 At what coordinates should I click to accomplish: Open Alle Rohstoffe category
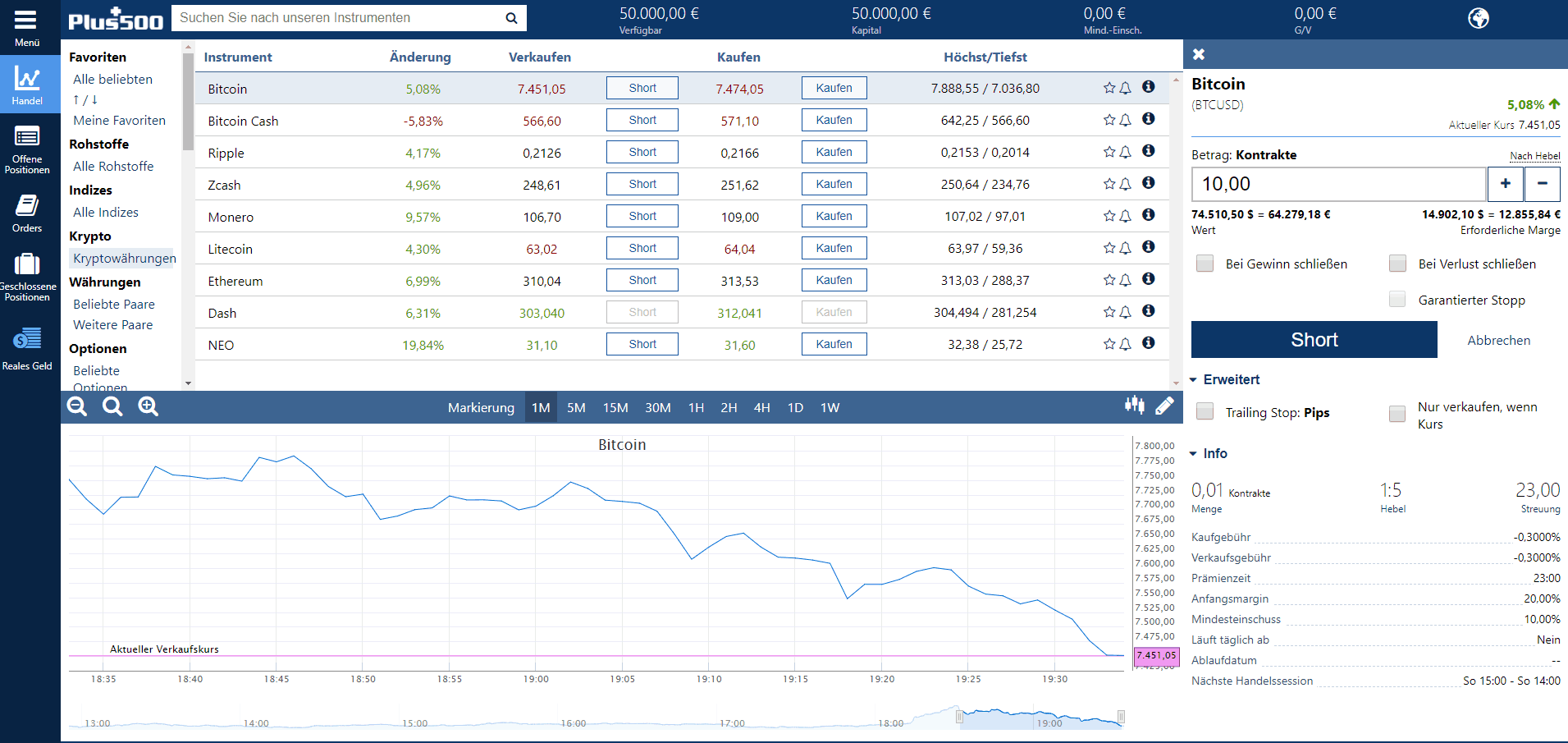point(113,166)
